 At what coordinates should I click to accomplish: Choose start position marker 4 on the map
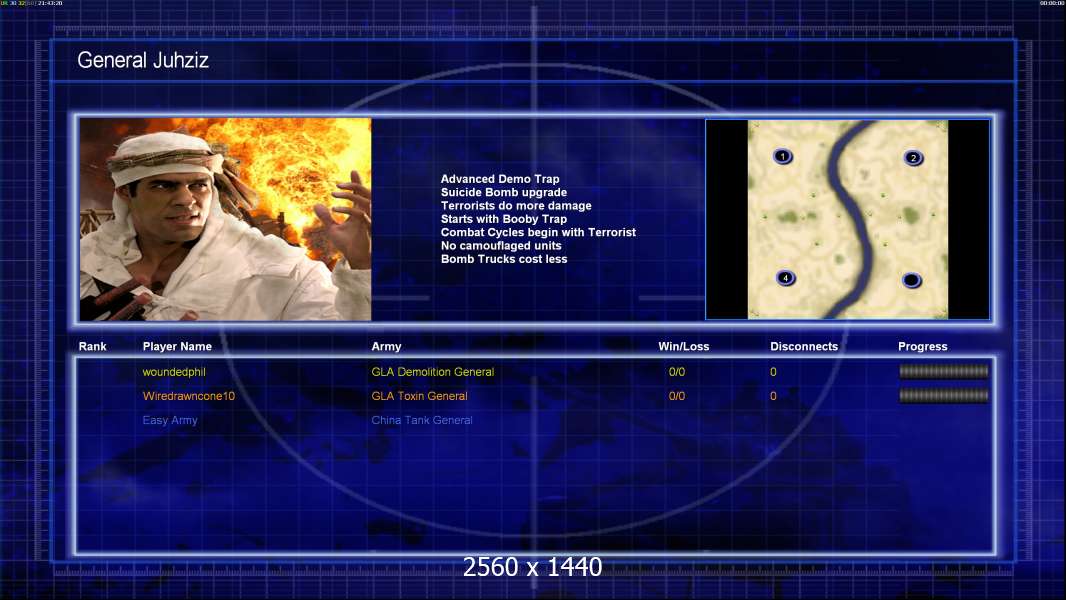tap(785, 278)
